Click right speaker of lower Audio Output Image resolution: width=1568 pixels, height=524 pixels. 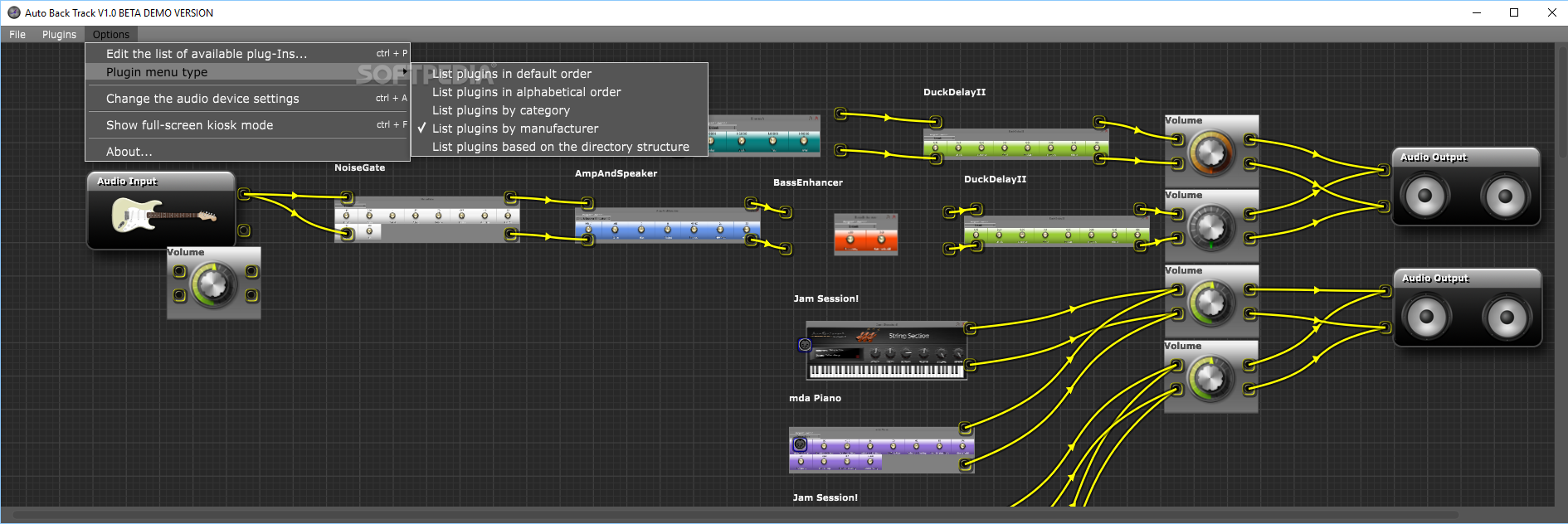tap(1507, 317)
